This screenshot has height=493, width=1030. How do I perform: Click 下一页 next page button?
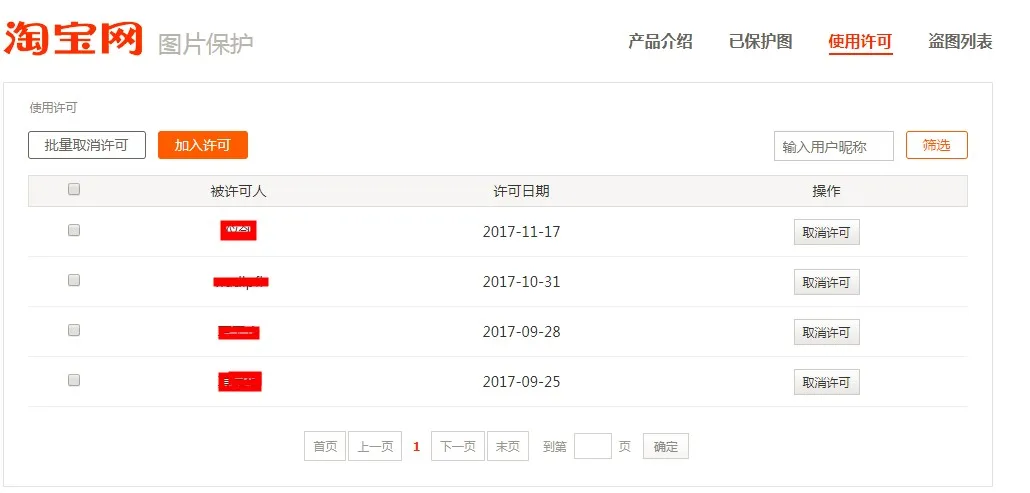pyautogui.click(x=458, y=446)
